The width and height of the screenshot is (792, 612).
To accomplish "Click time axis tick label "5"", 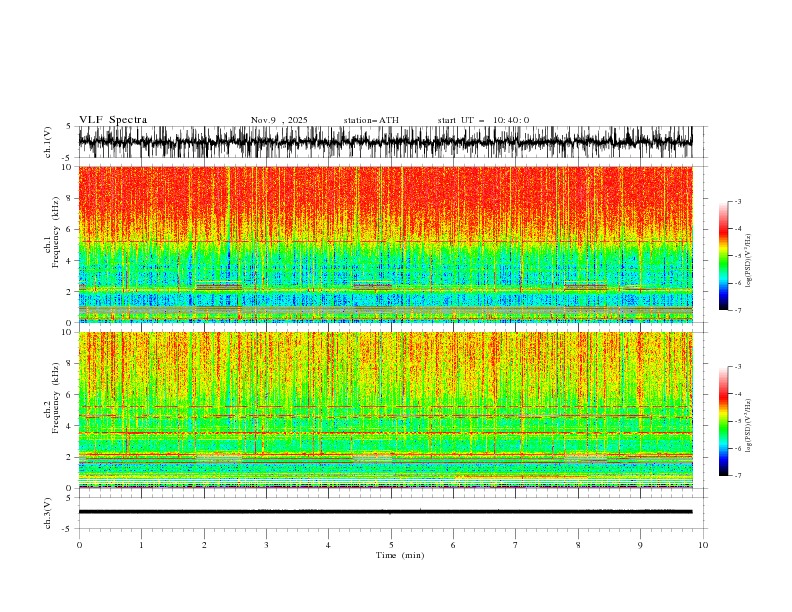I will click(x=391, y=545).
